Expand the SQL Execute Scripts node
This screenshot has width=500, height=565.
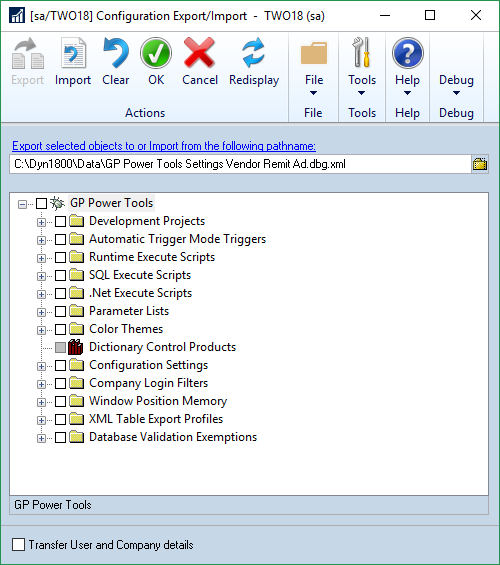coord(41,276)
